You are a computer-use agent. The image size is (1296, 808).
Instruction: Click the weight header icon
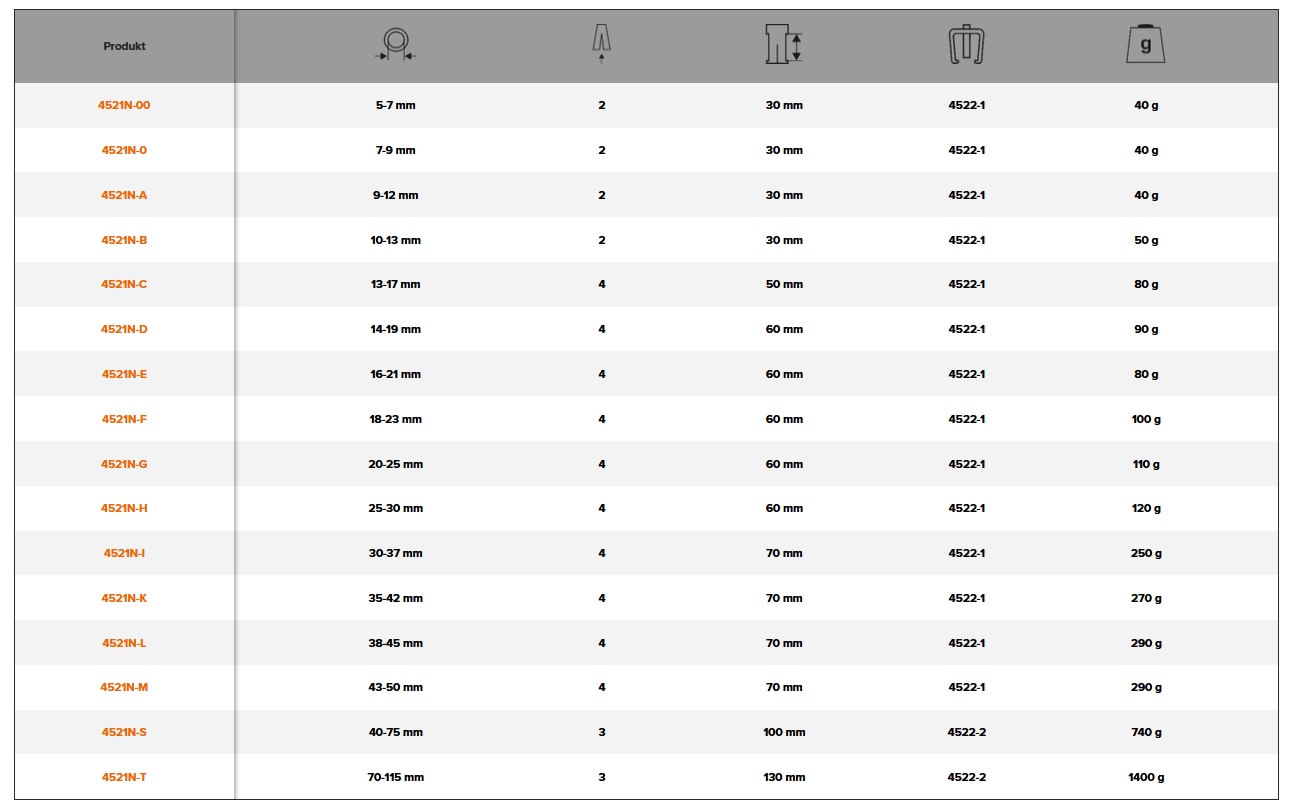1146,45
